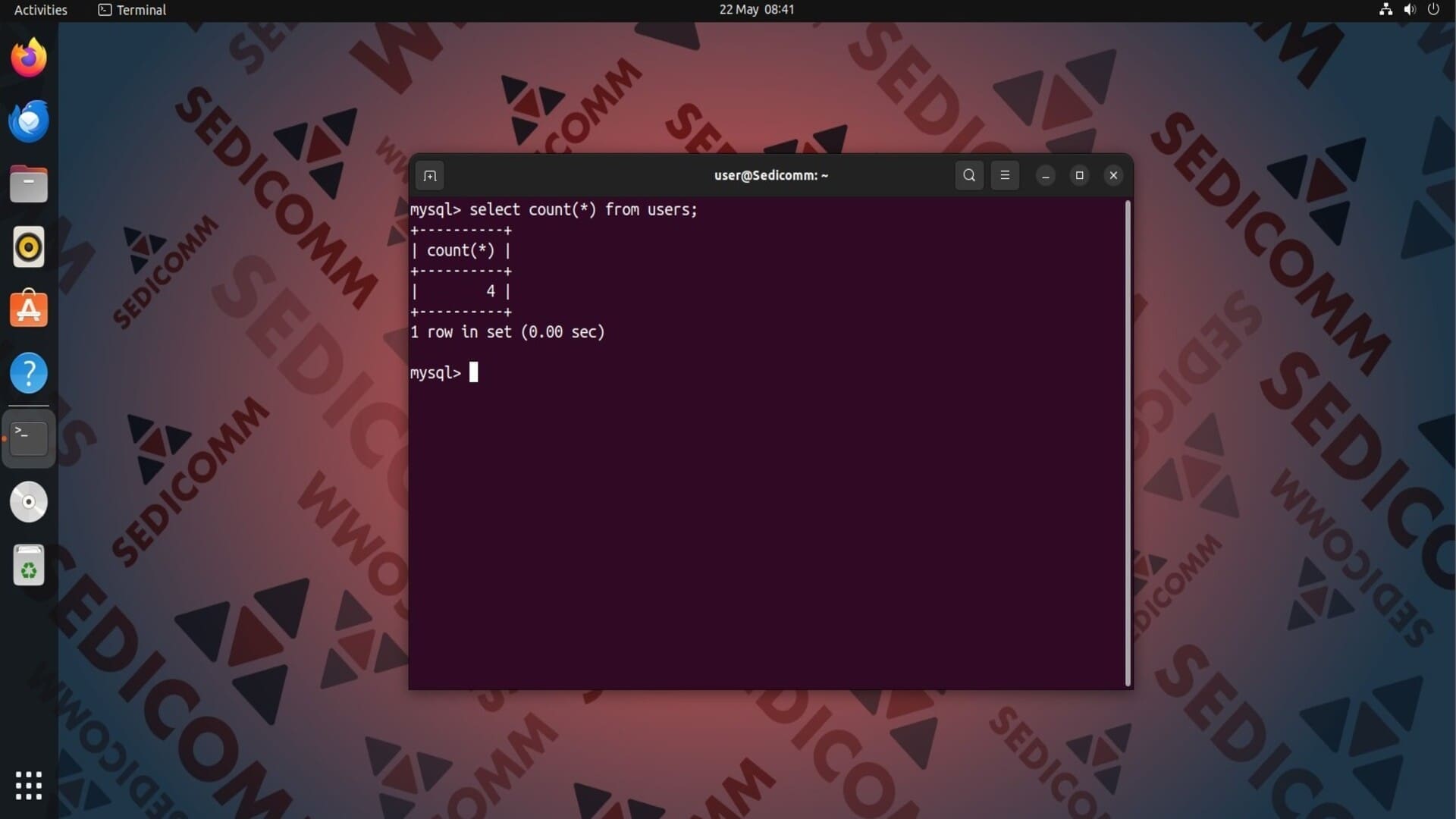Open the clock and calendar panel

[x=756, y=10]
